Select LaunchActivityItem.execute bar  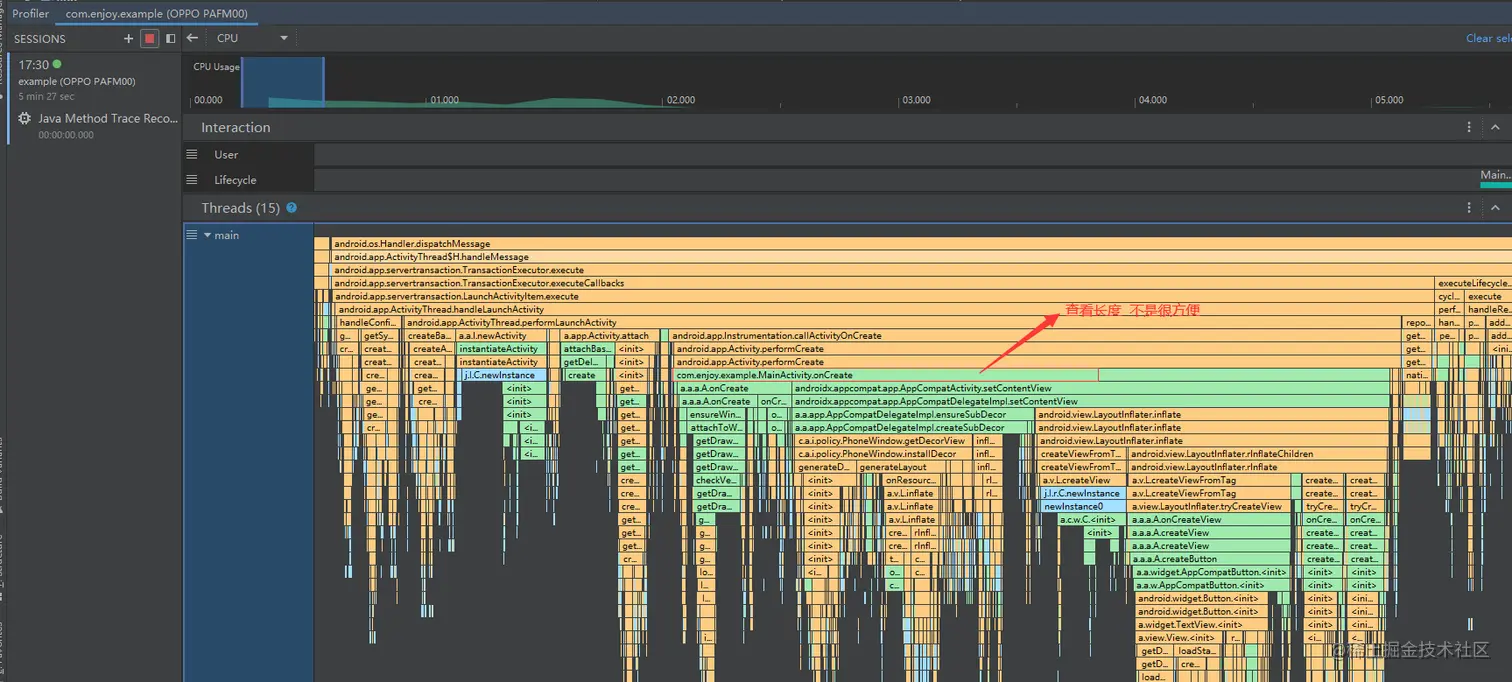(883, 296)
